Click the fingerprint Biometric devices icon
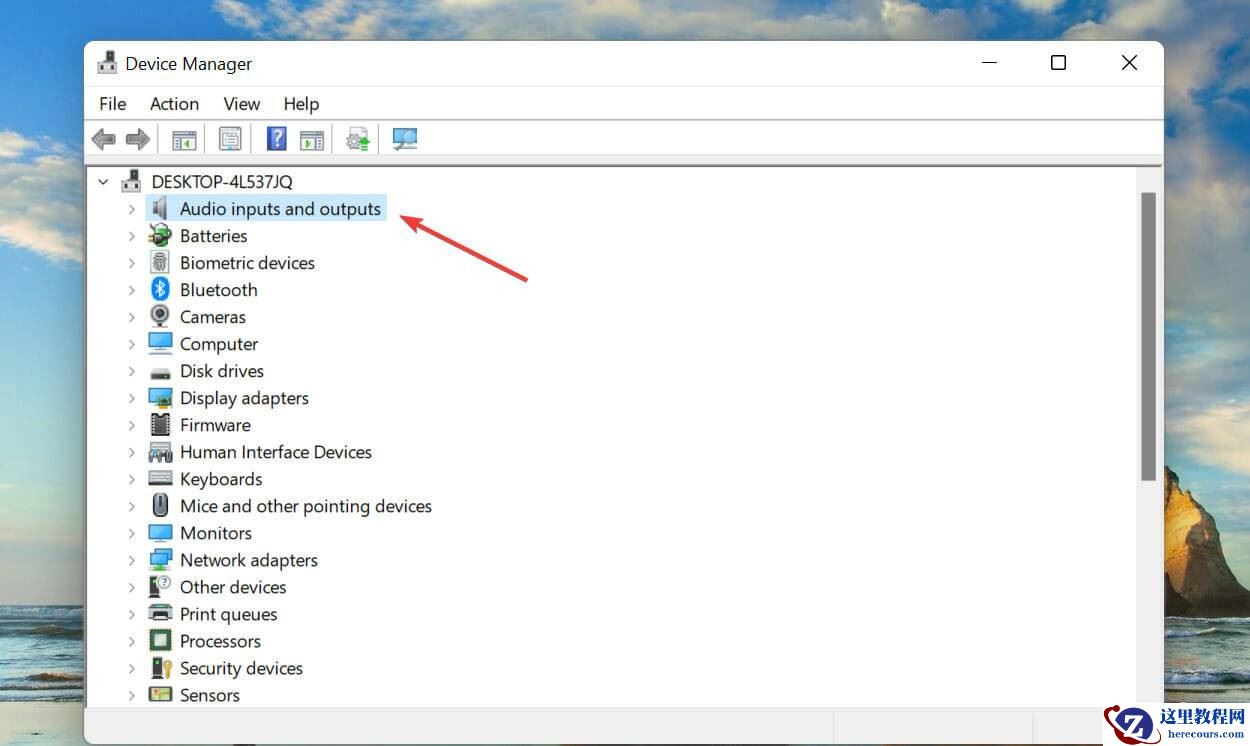The height and width of the screenshot is (746, 1250). click(160, 262)
